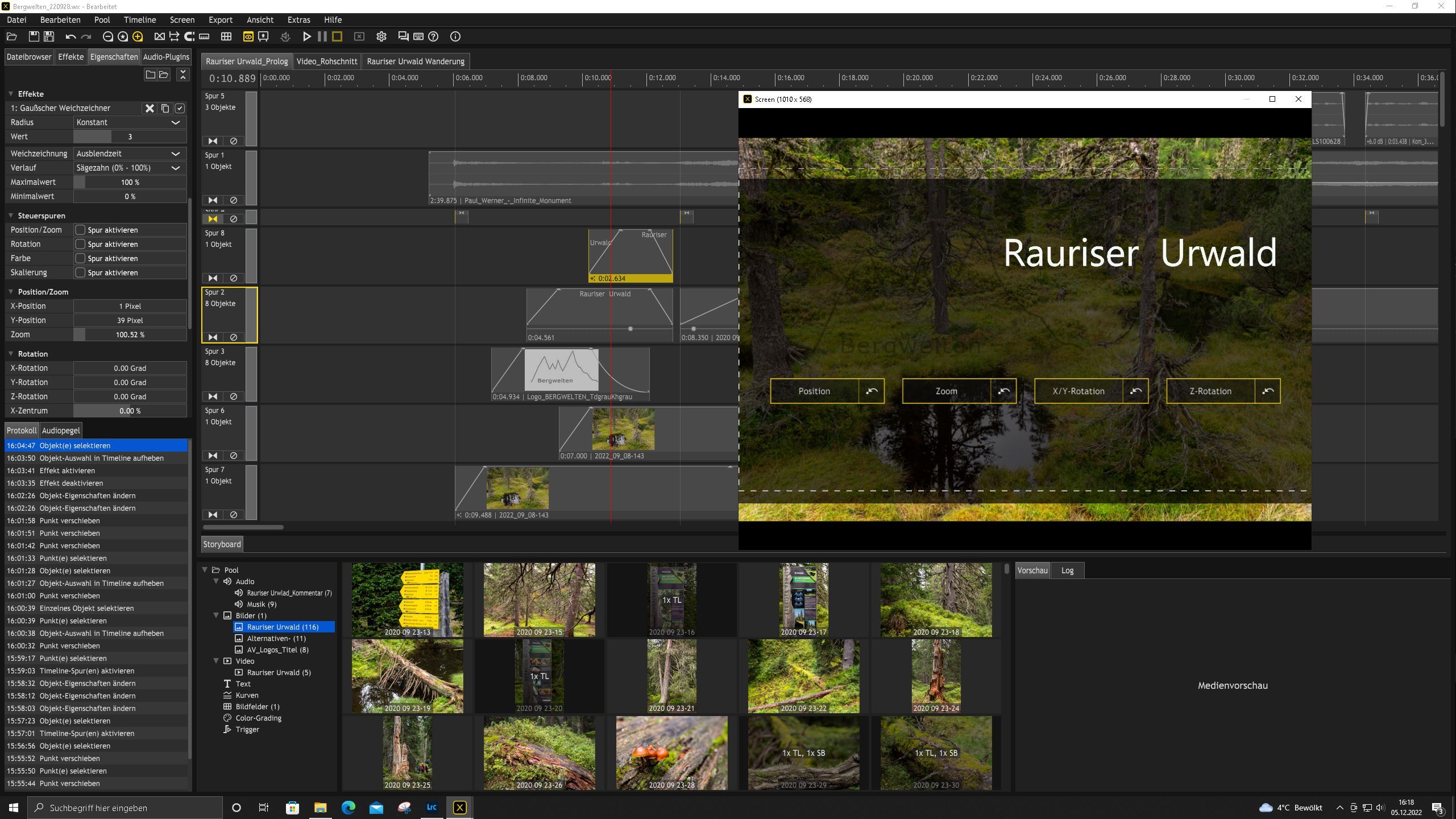Click the magnet snapping icon
This screenshot has height=819, width=1456.
189,36
